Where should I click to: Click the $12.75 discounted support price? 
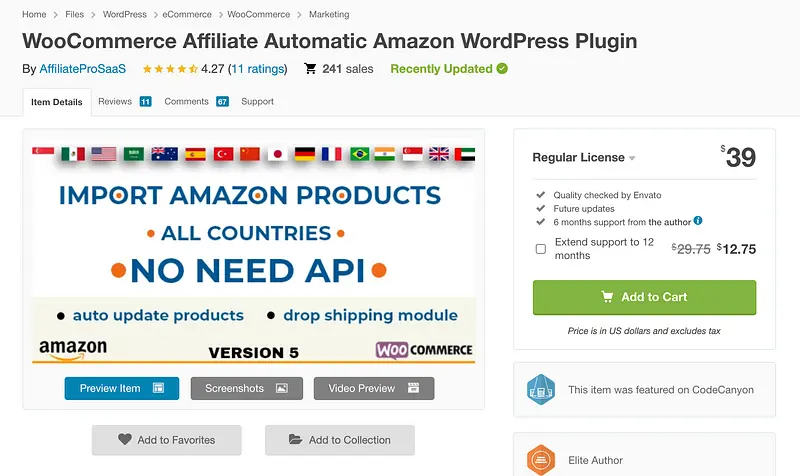(736, 249)
